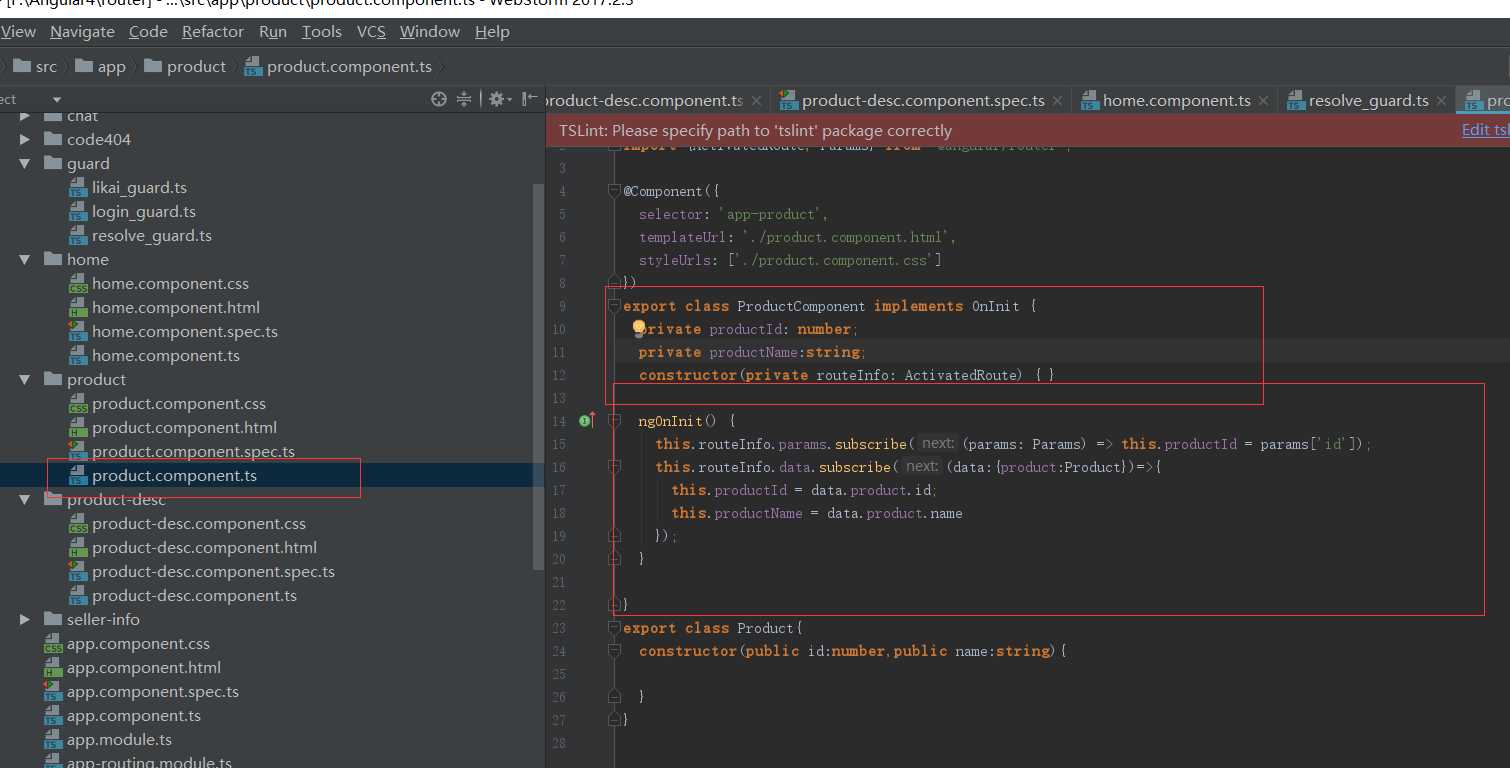Collapse the product-desc folder arrow
This screenshot has width=1510, height=768.
pyautogui.click(x=26, y=499)
